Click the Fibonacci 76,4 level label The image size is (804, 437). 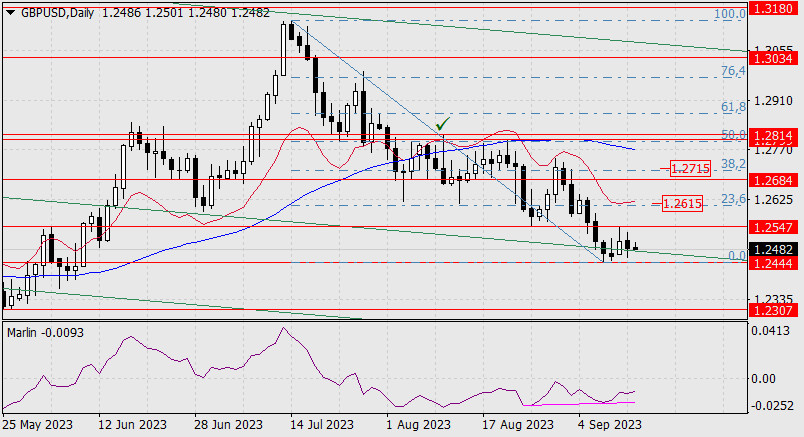(x=733, y=71)
